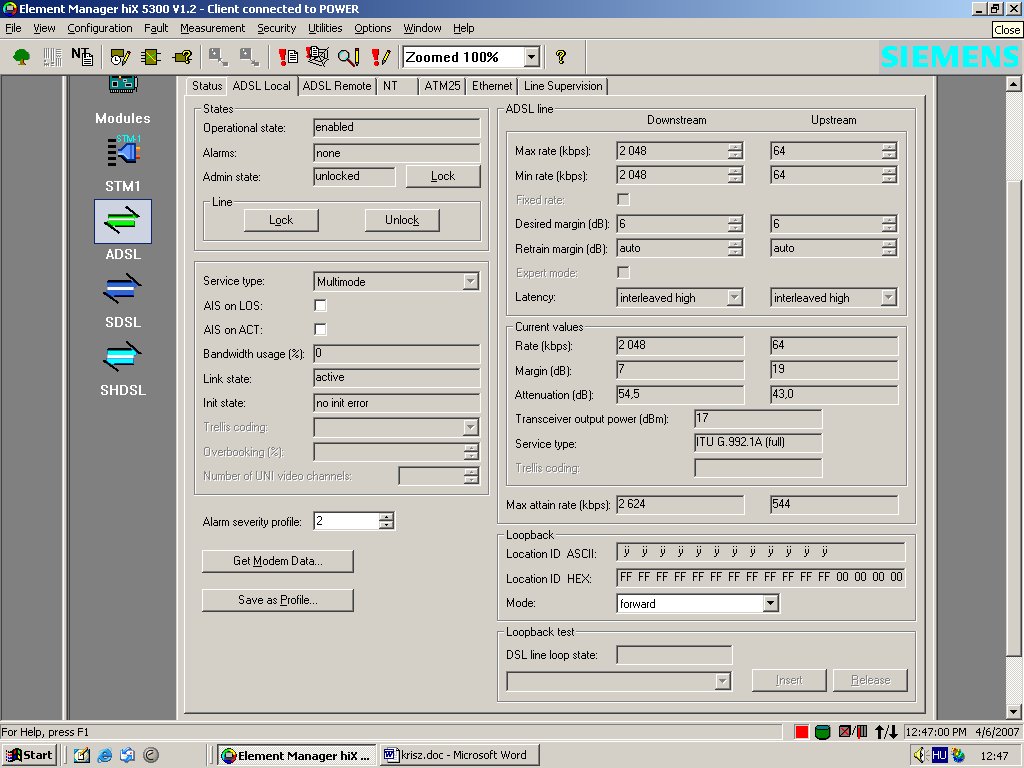Click the scroll up arrow of vertical scrollbar
Image resolution: width=1024 pixels, height=768 pixels.
click(x=1013, y=84)
